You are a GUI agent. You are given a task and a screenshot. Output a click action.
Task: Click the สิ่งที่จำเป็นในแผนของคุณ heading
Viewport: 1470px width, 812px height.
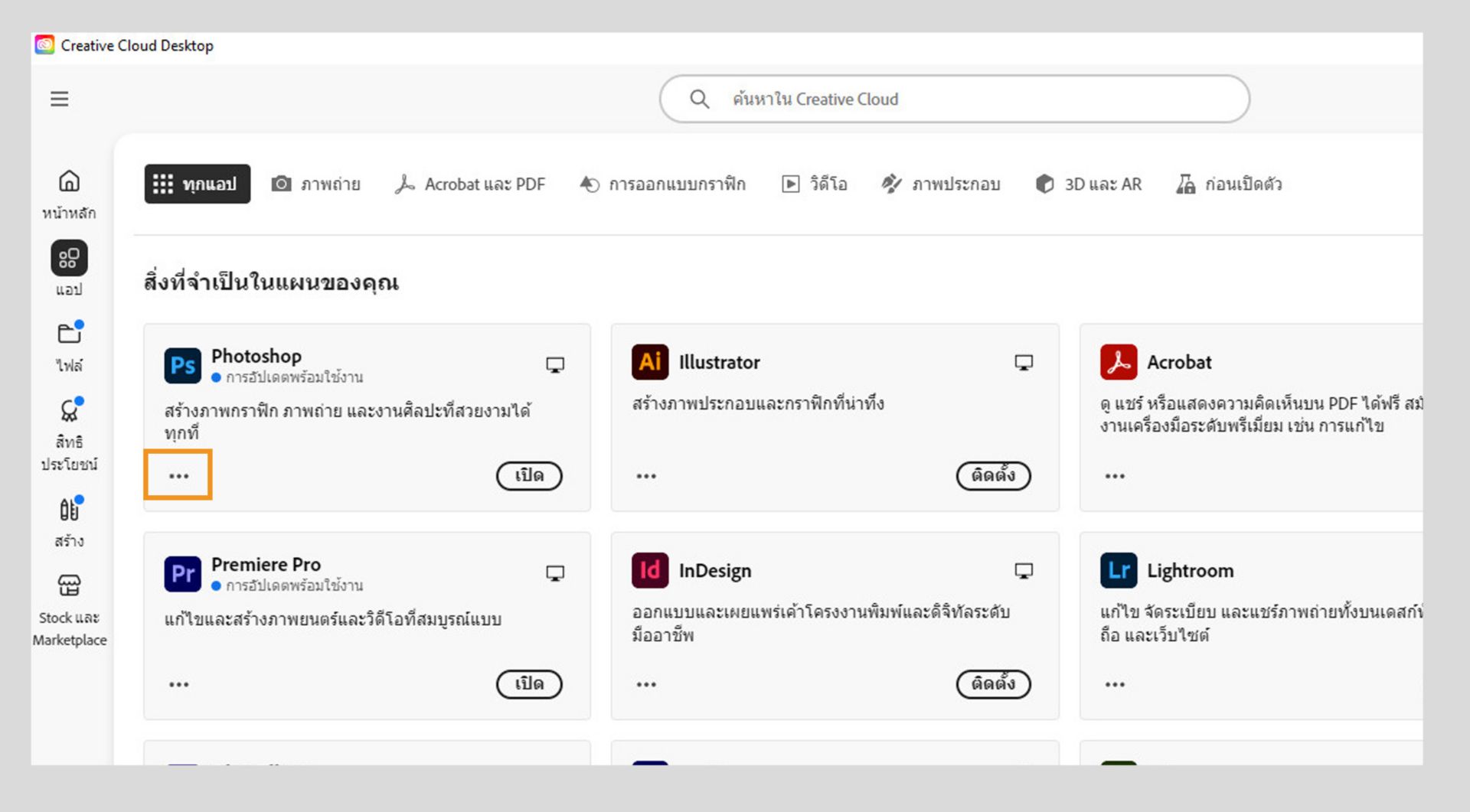pyautogui.click(x=271, y=282)
